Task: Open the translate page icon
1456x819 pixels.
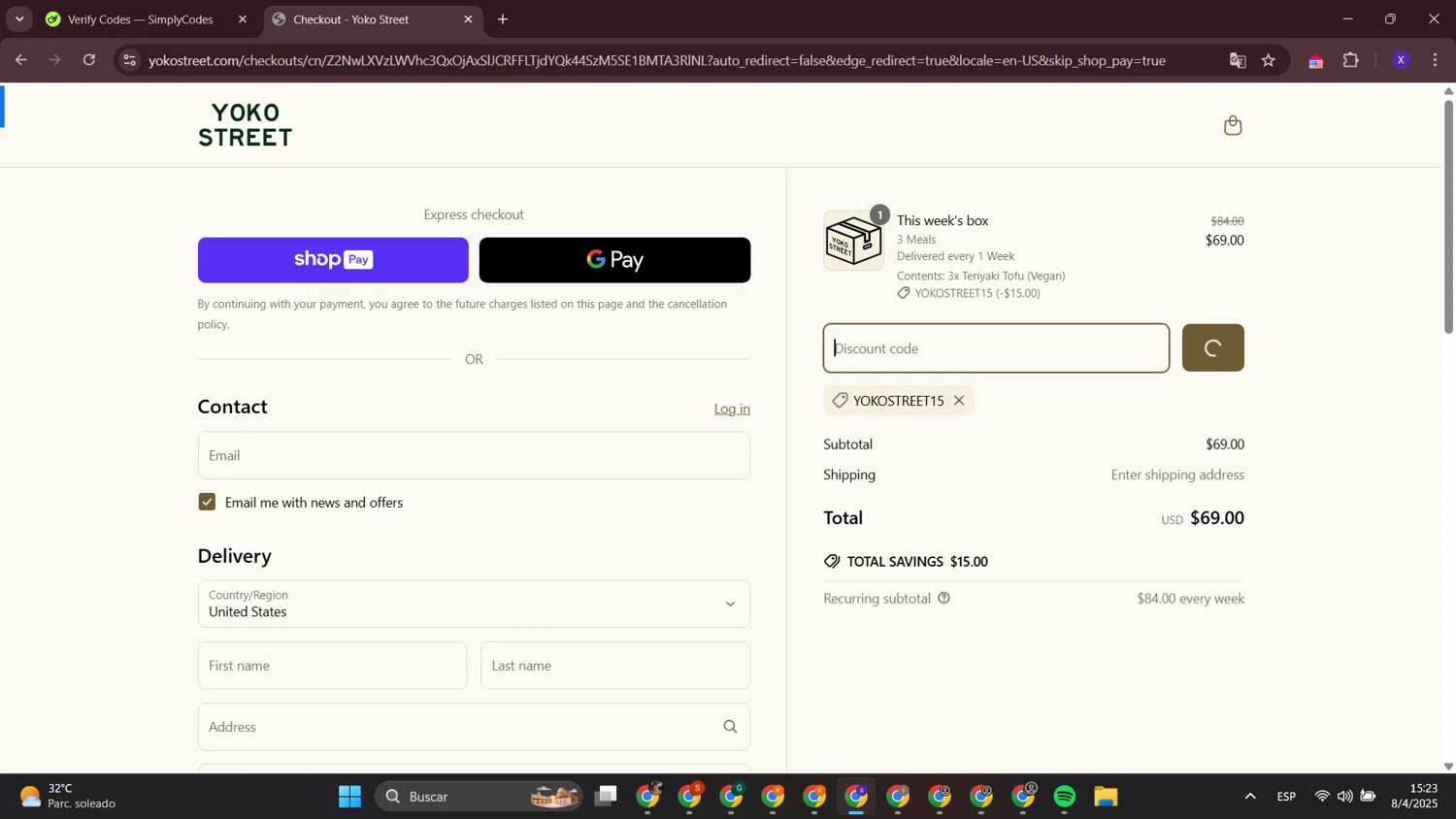Action: point(1238,60)
